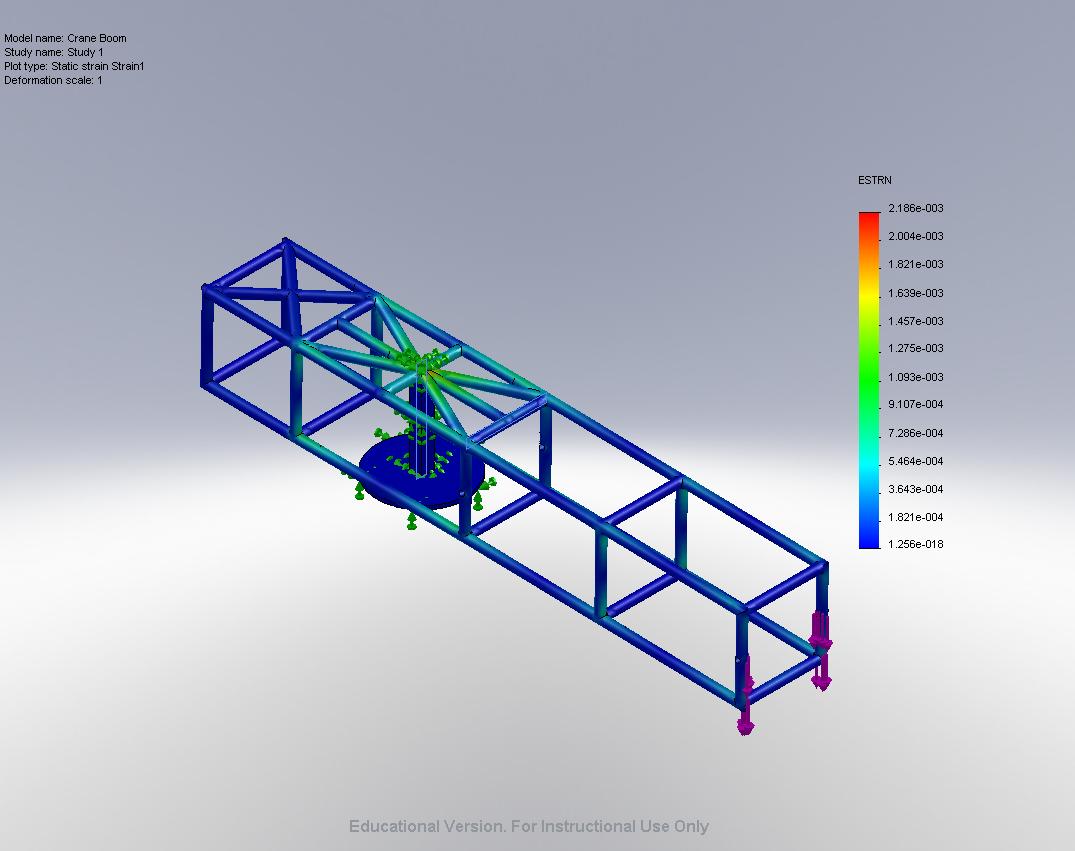Screen dimensions: 1075x851
Task: Click the 3.643e-004 legend value
Action: 916,489
